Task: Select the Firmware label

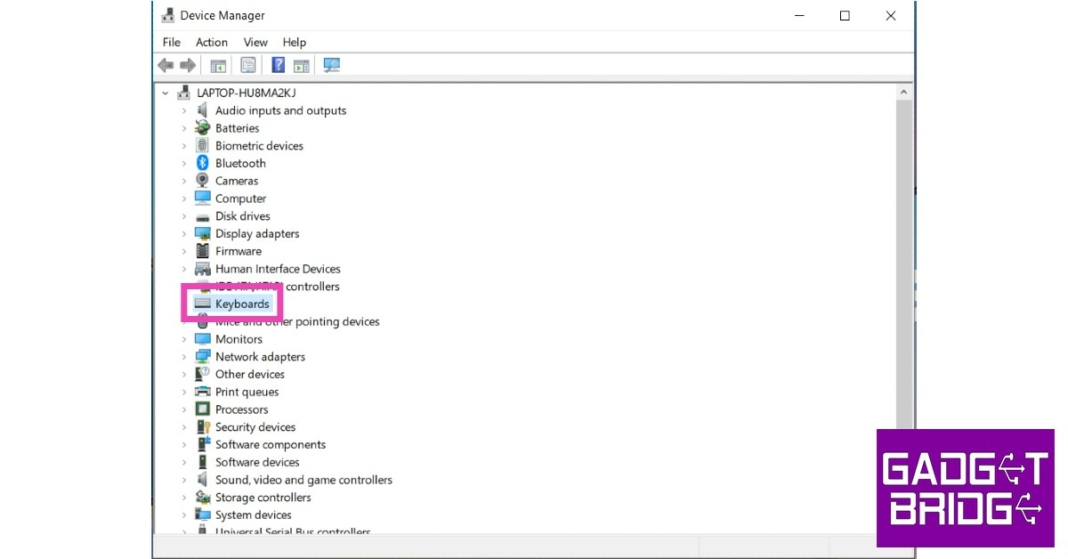Action: [x=238, y=251]
